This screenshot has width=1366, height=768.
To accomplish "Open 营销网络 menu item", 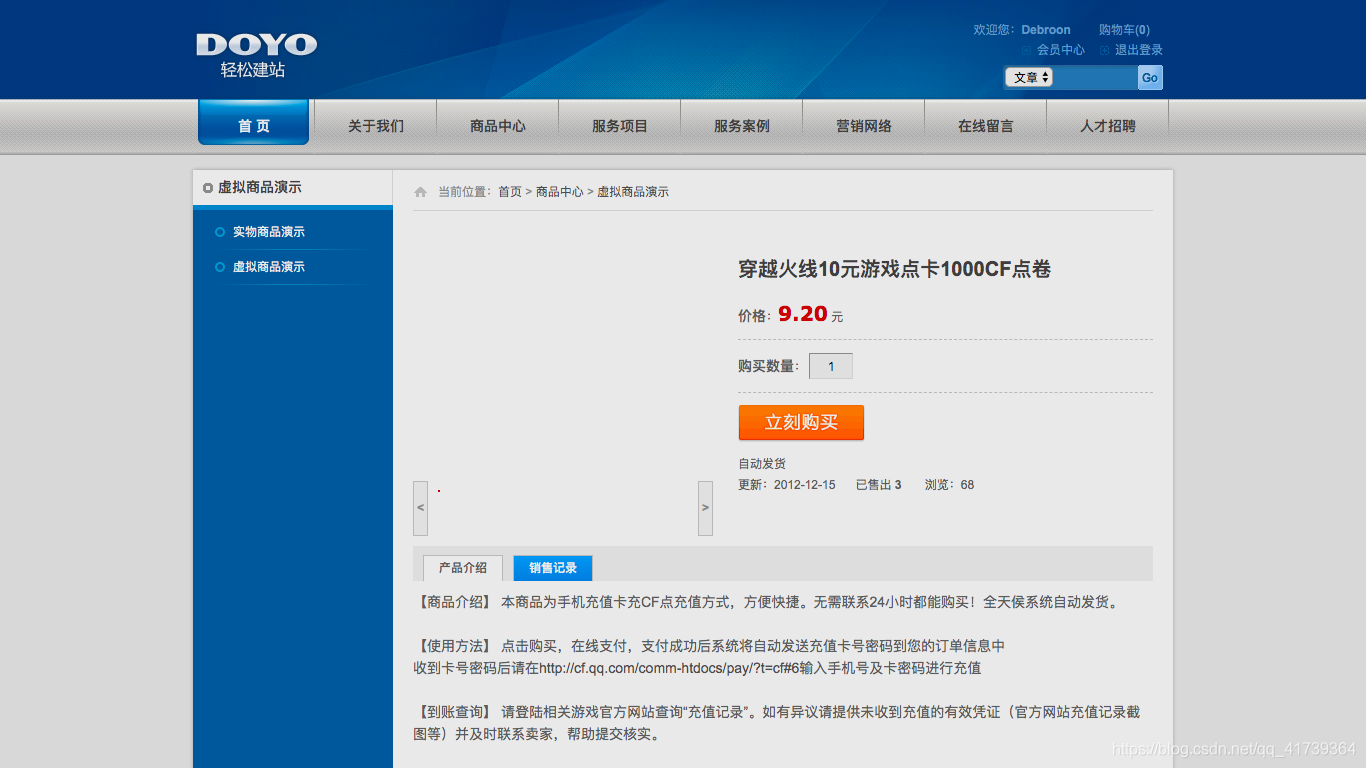I will [864, 126].
